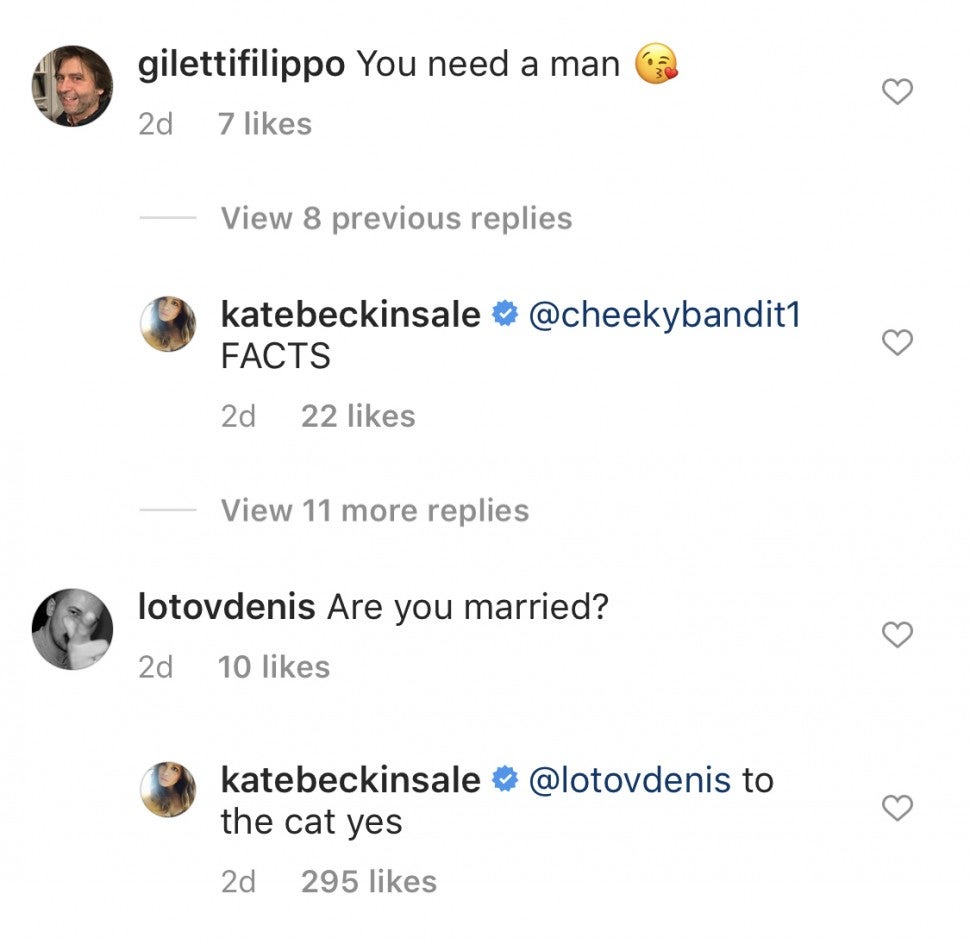Open gilettifilippo's profile picture

click(x=73, y=86)
